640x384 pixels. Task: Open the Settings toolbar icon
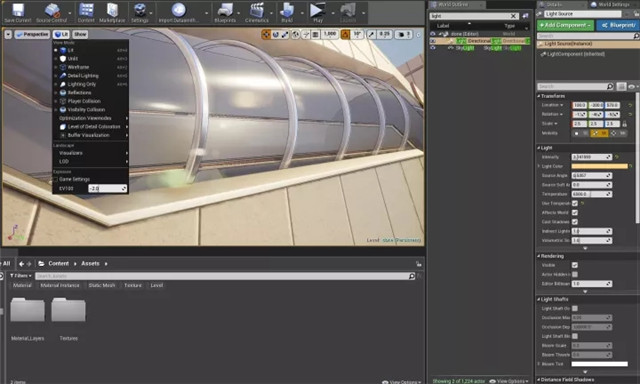coord(140,12)
